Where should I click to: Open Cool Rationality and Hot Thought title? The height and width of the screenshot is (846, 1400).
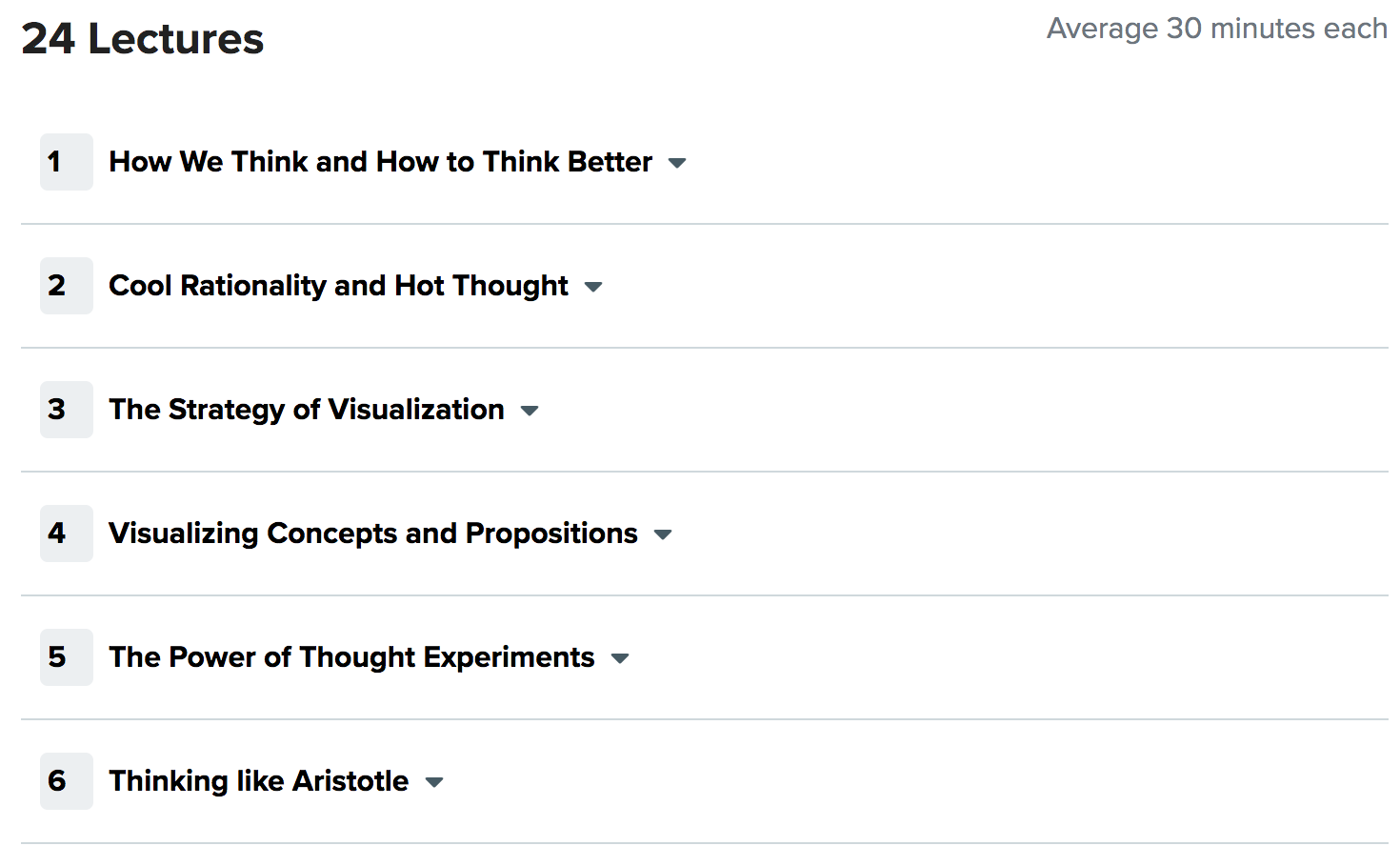click(338, 286)
